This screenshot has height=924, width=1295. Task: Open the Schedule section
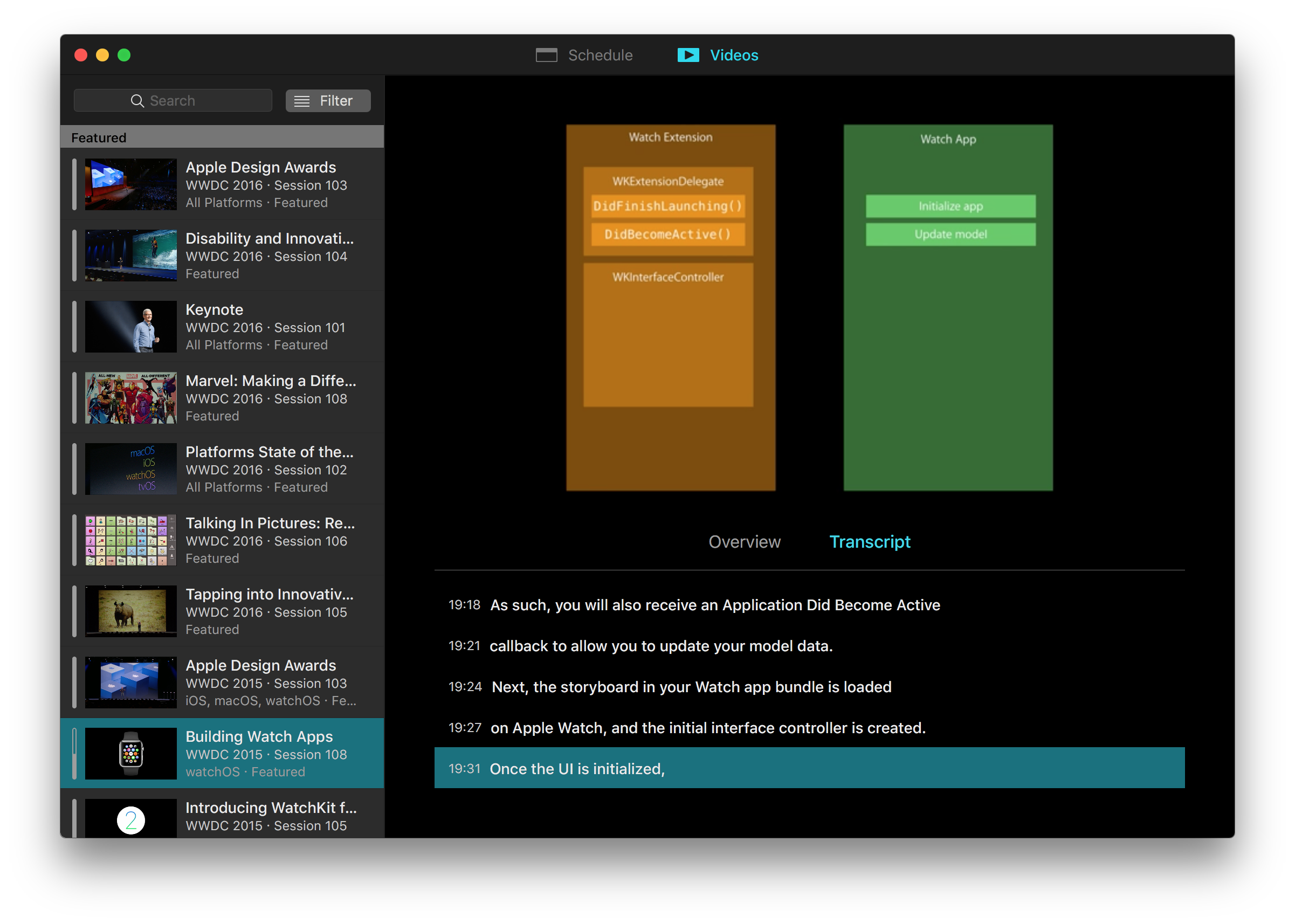coord(600,55)
